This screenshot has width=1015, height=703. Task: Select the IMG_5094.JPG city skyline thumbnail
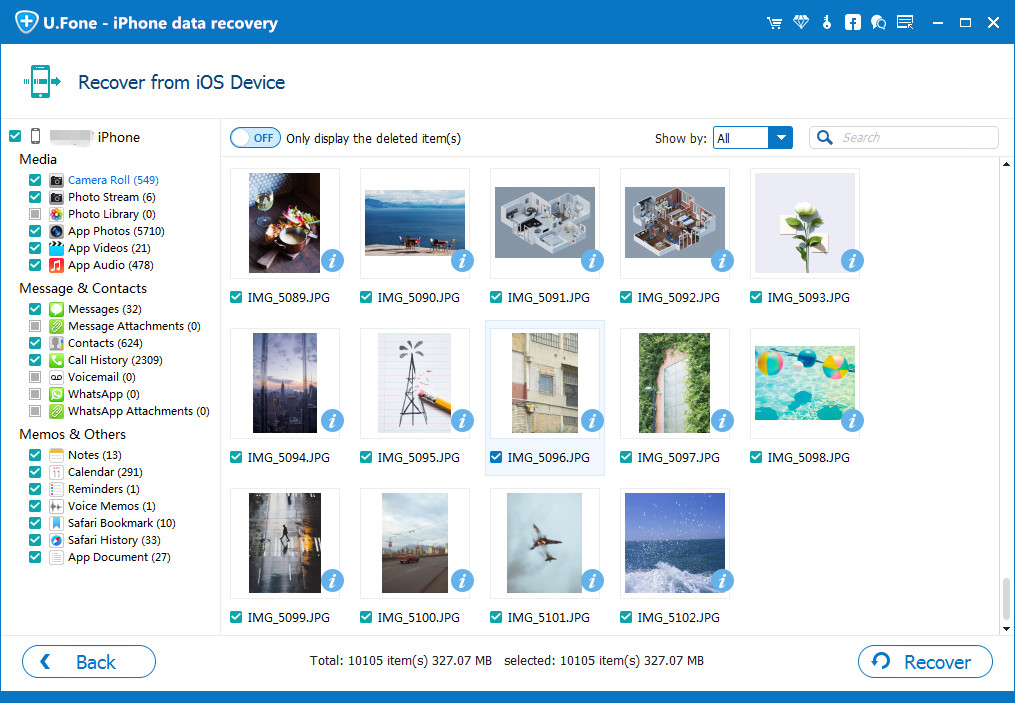[285, 383]
